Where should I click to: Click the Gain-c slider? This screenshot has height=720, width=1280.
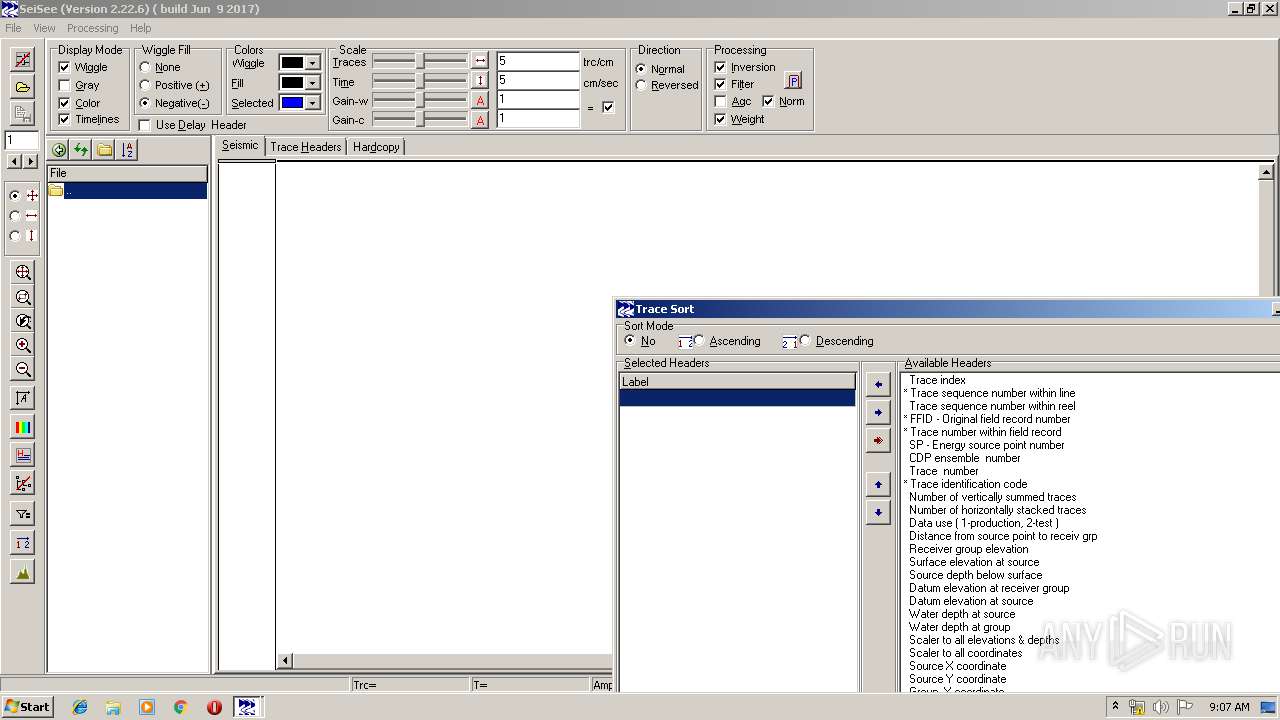click(x=419, y=120)
